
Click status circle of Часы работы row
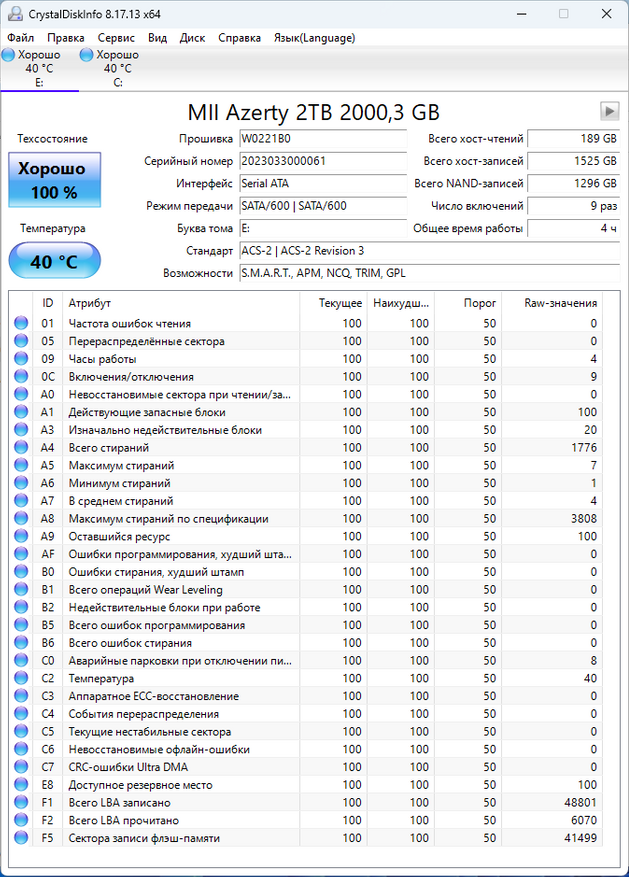21,359
